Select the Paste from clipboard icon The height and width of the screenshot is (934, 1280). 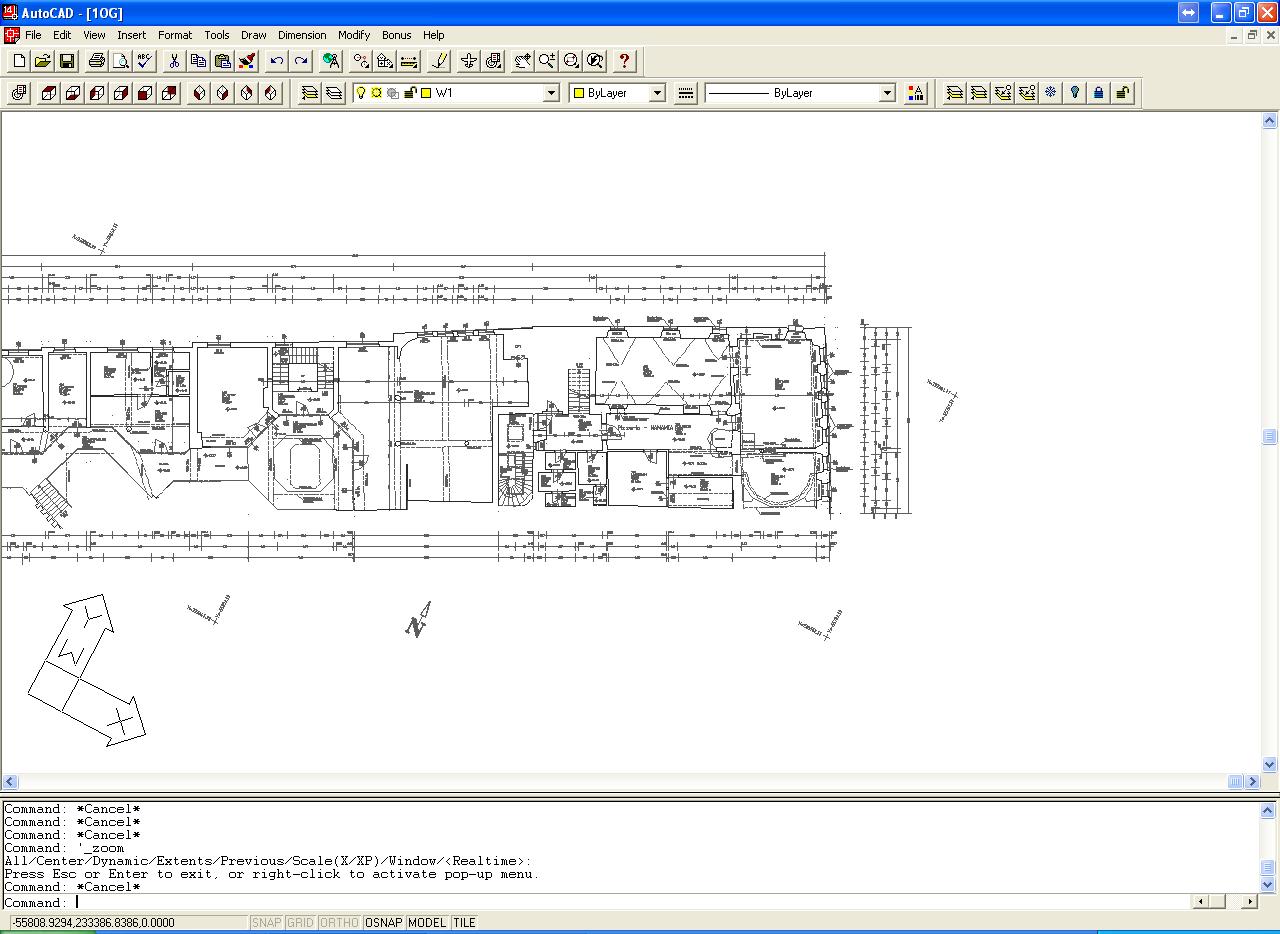(221, 61)
